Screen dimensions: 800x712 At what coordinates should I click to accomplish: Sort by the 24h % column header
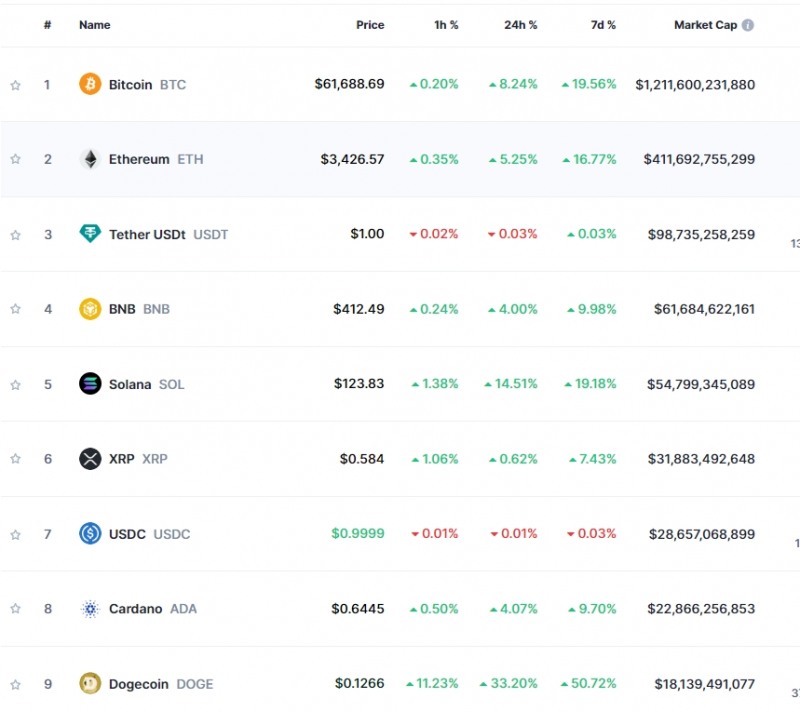click(520, 25)
